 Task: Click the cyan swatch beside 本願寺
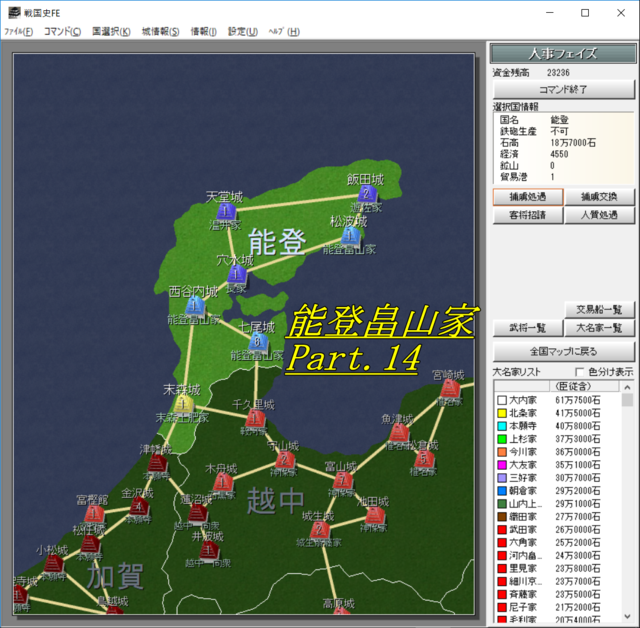(x=502, y=426)
